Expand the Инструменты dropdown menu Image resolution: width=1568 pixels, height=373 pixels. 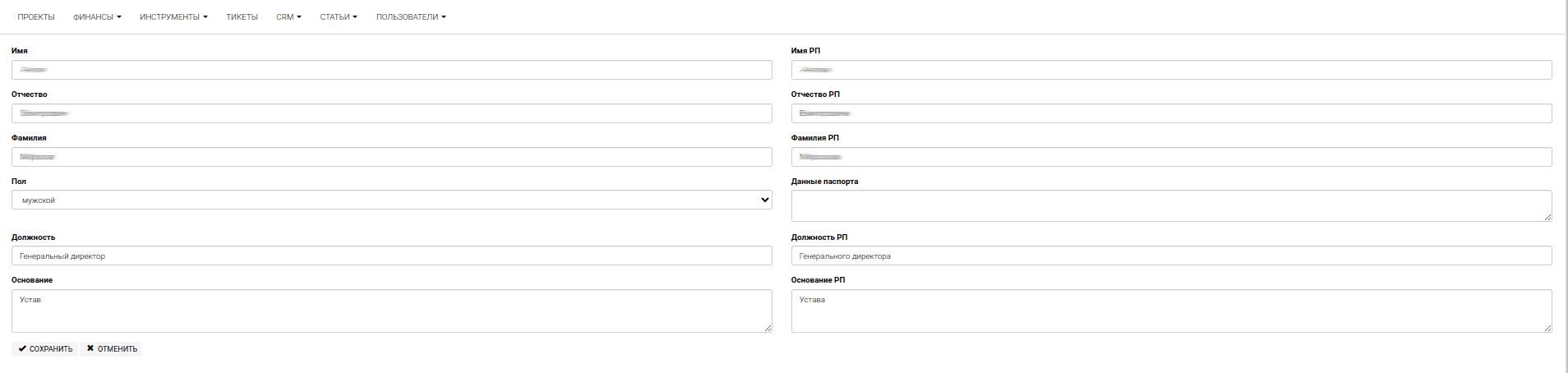point(173,17)
